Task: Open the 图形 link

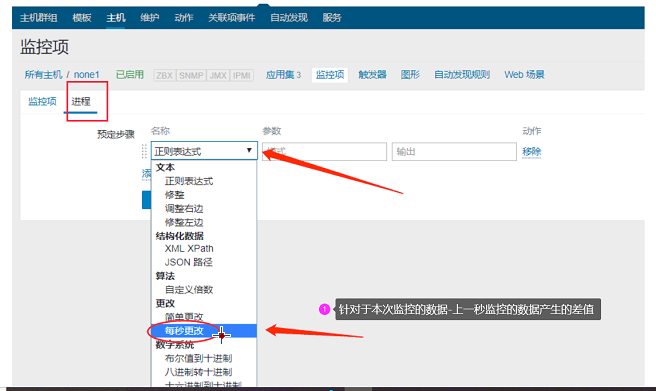Action: click(x=410, y=75)
